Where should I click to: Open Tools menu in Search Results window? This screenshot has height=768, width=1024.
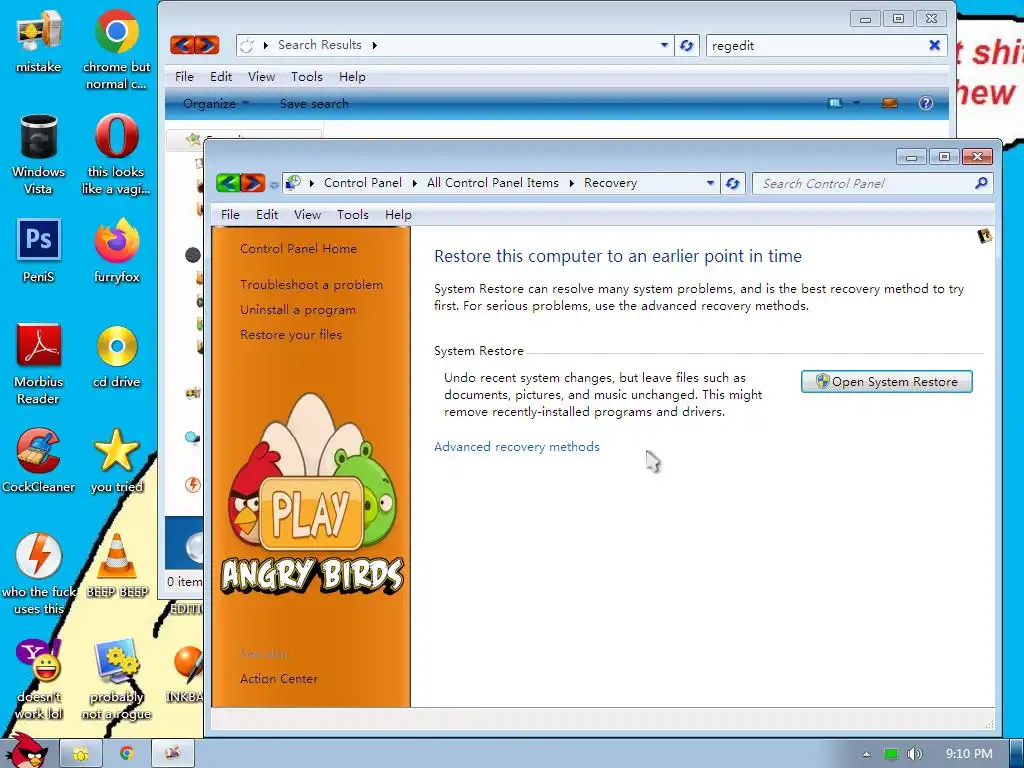(x=306, y=77)
